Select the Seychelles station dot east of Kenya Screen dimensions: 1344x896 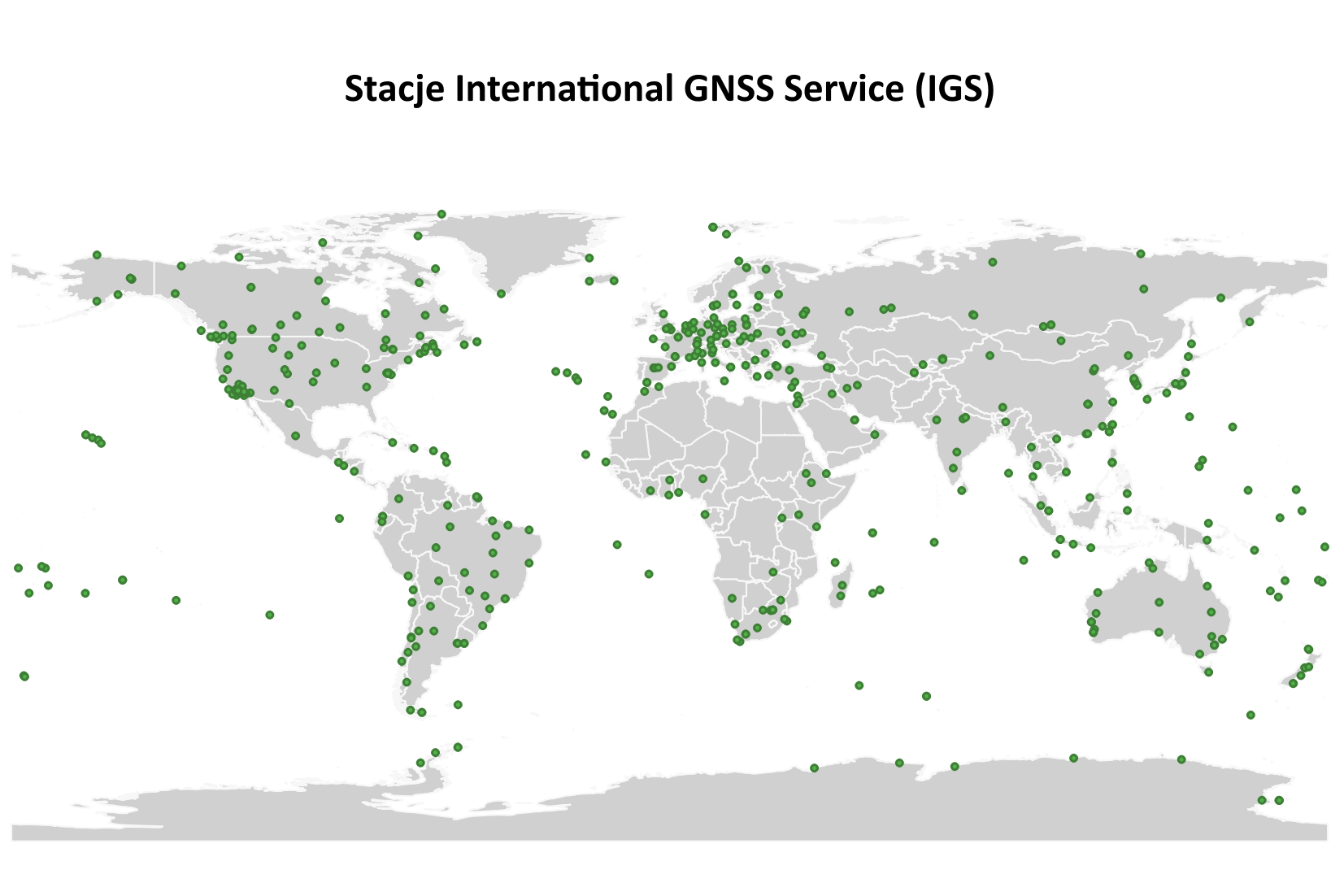point(872,533)
